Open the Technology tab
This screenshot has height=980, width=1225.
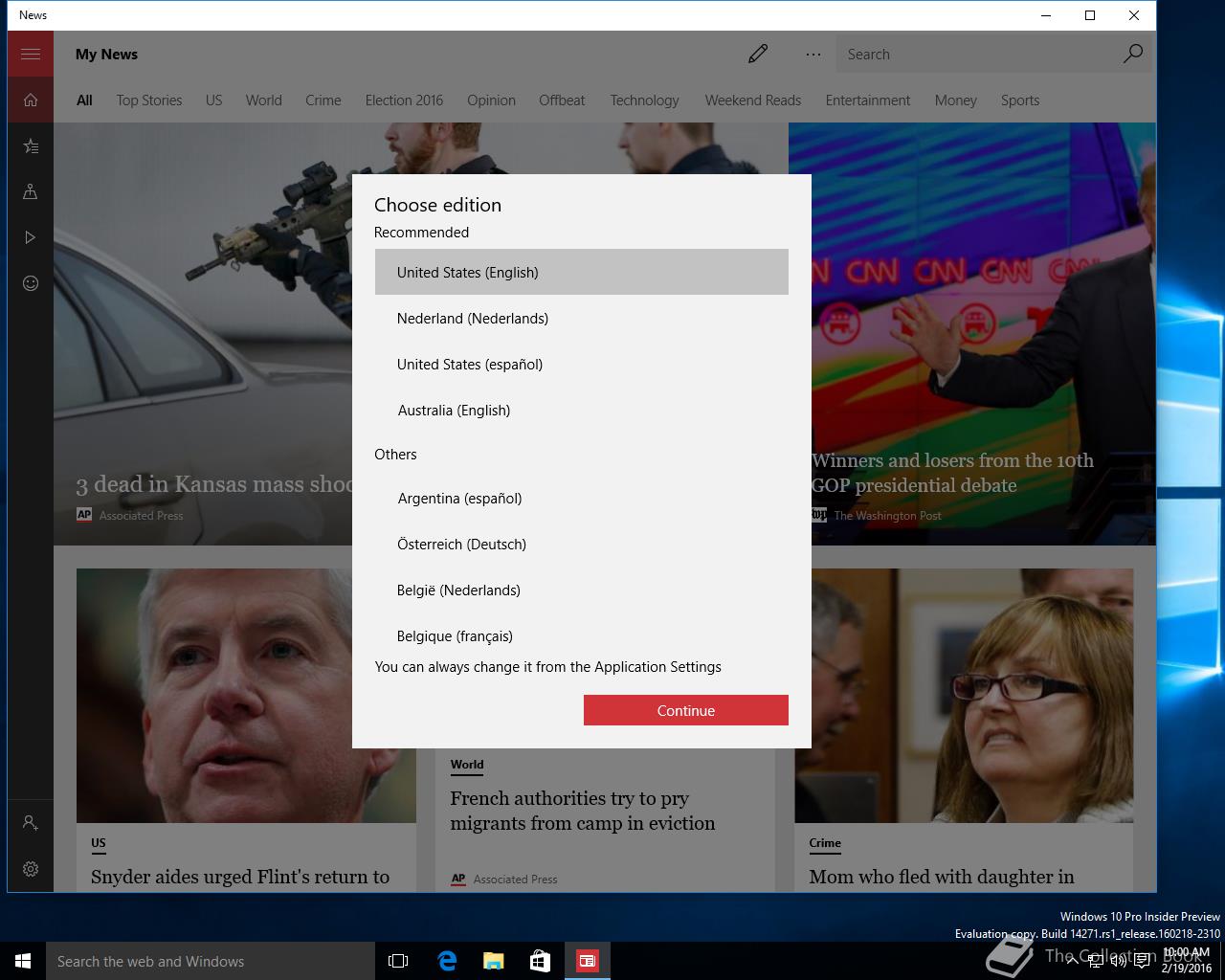pos(644,100)
